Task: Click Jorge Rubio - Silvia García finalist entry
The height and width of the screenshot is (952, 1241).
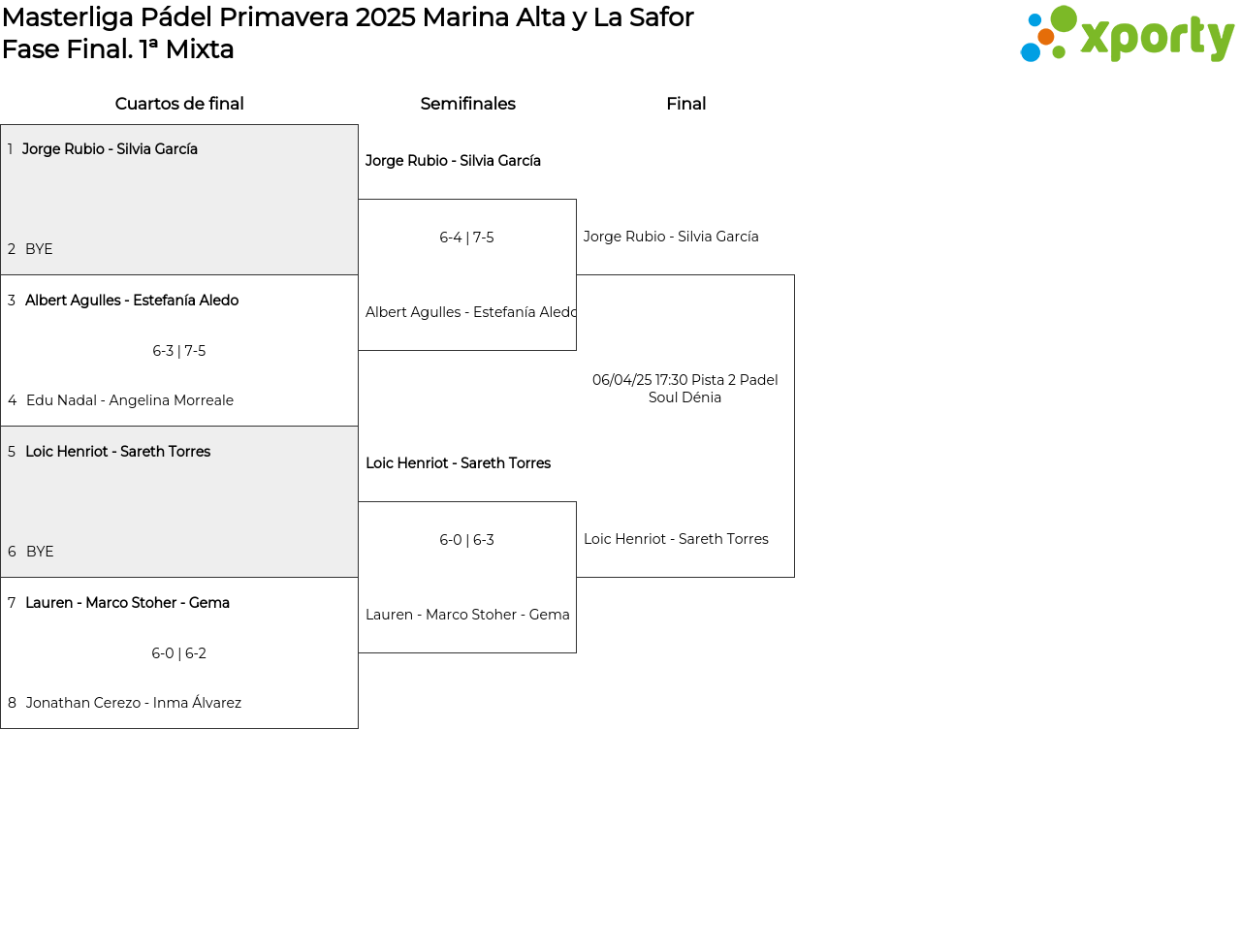Action: coord(671,237)
